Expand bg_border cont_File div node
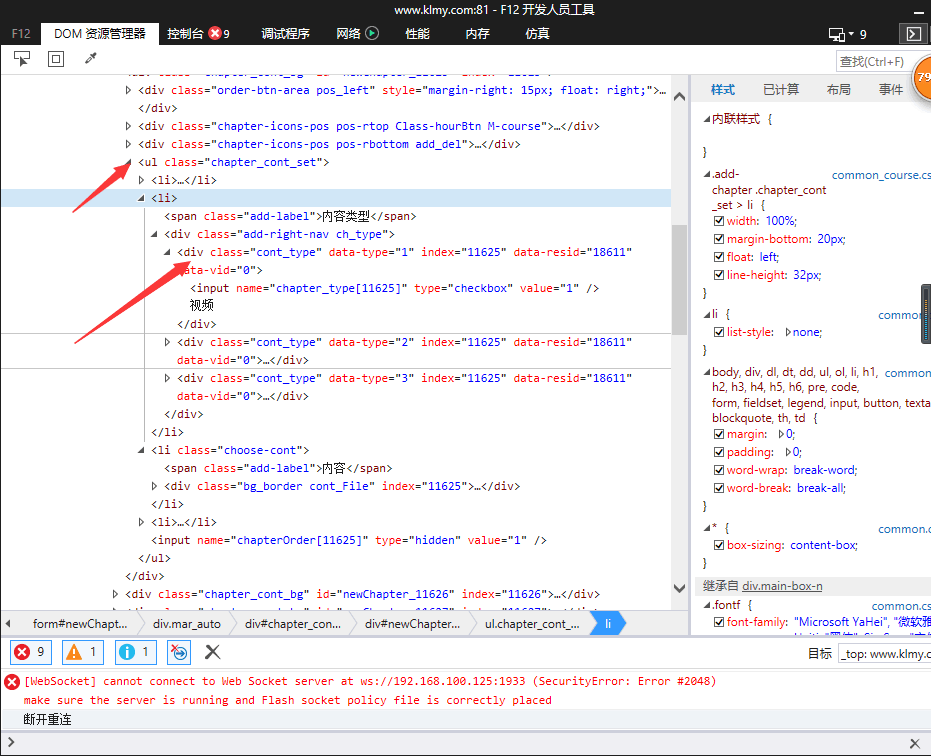The width and height of the screenshot is (931, 756). click(x=154, y=486)
